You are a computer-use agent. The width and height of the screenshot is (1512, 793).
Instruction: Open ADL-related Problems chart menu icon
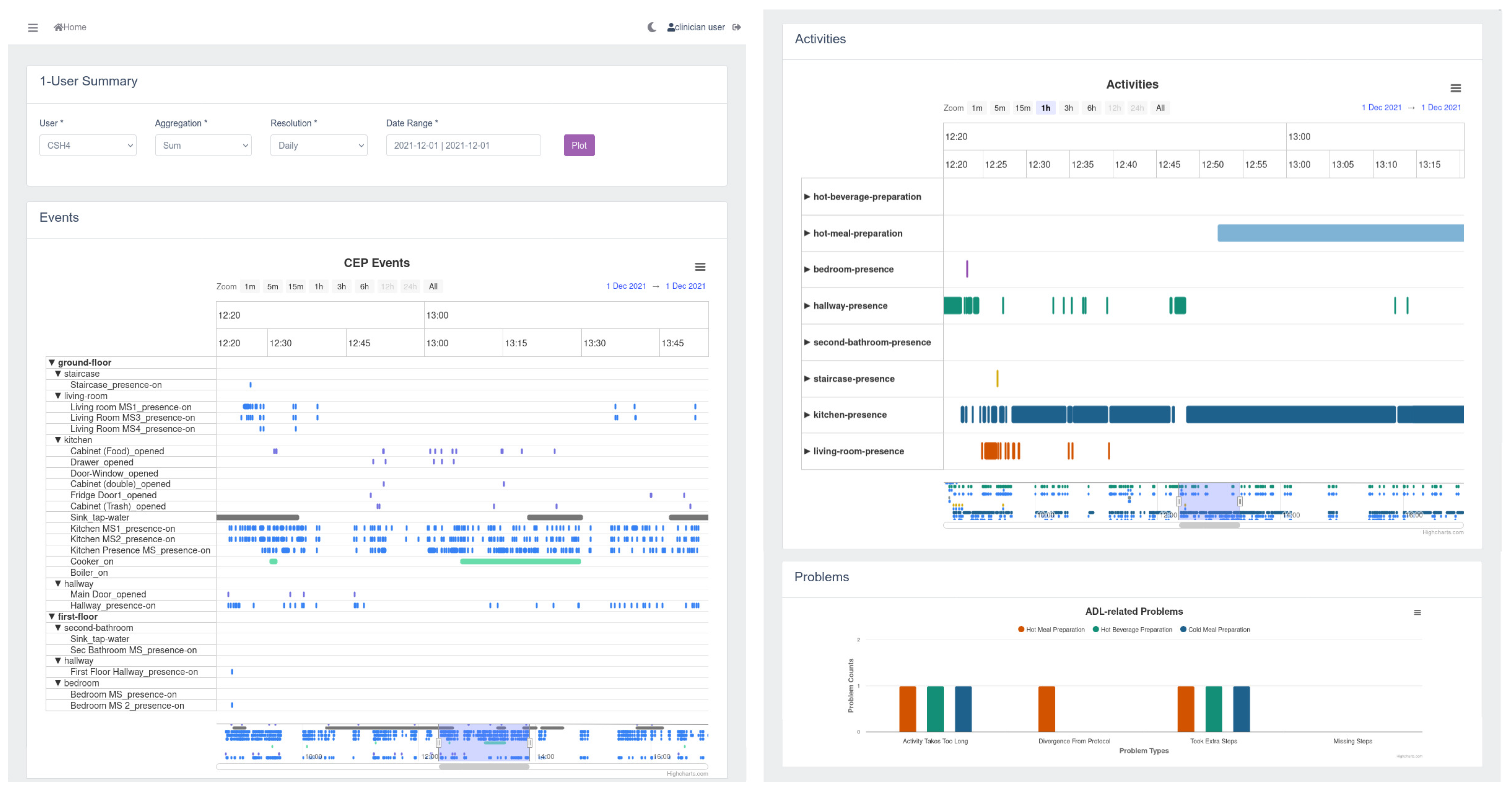click(x=1417, y=613)
